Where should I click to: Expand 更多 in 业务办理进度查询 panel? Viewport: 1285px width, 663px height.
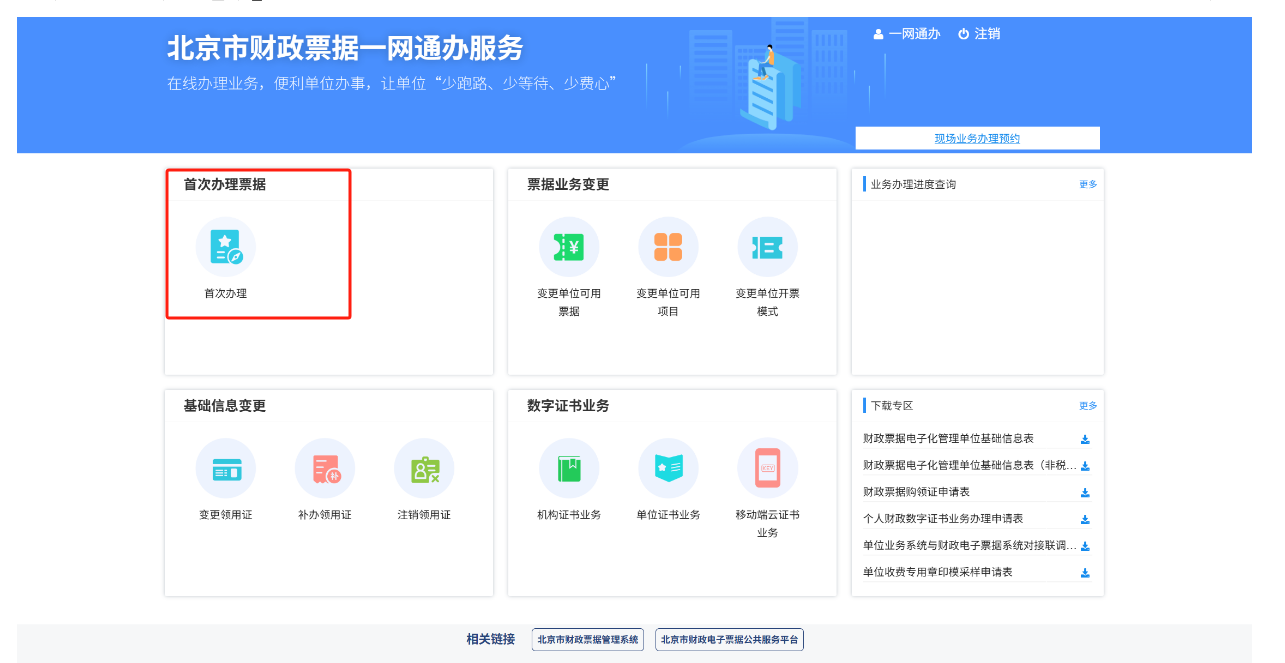coord(1088,184)
